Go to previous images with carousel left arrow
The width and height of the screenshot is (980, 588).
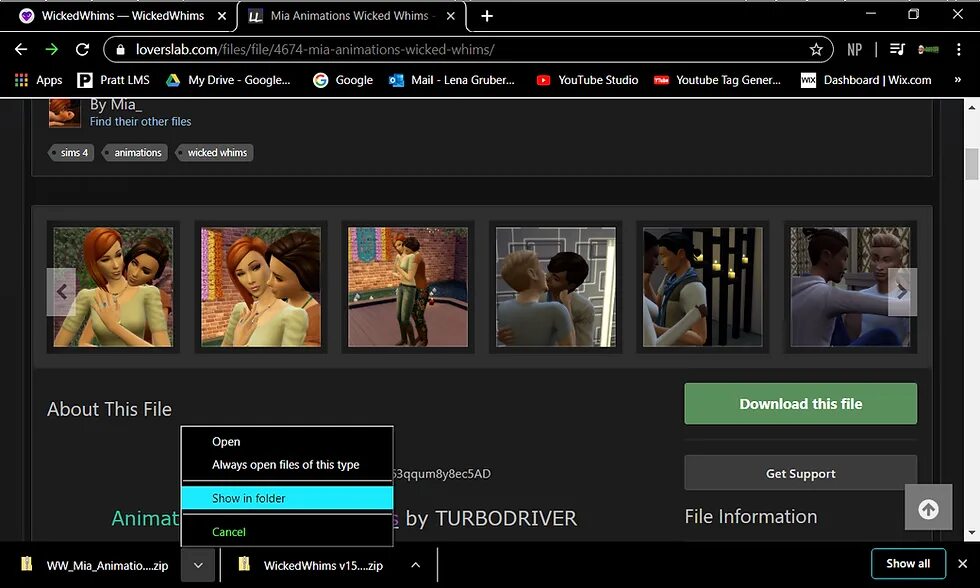pos(61,291)
